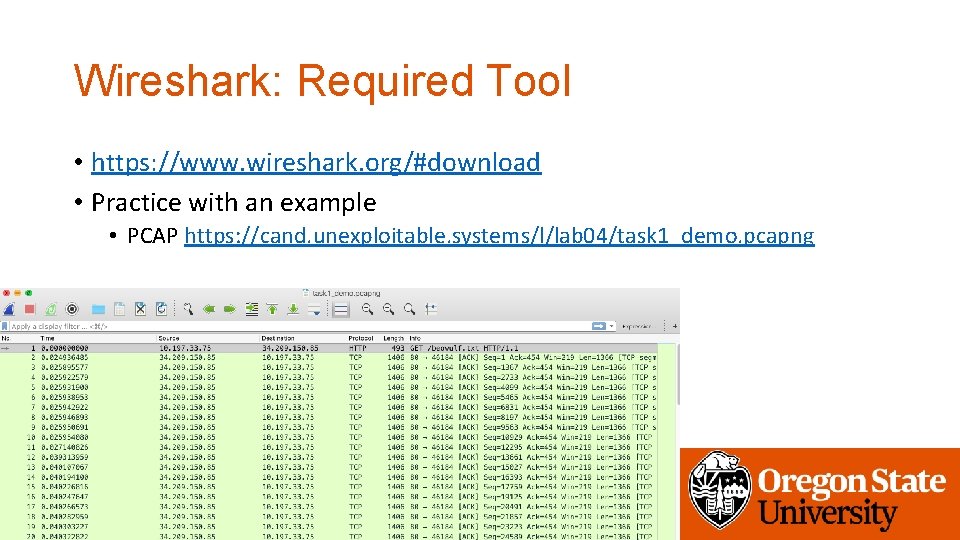Viewport: 960px width, 540px height.
Task: Apply display filter with the blue arrow button
Action: pos(599,326)
